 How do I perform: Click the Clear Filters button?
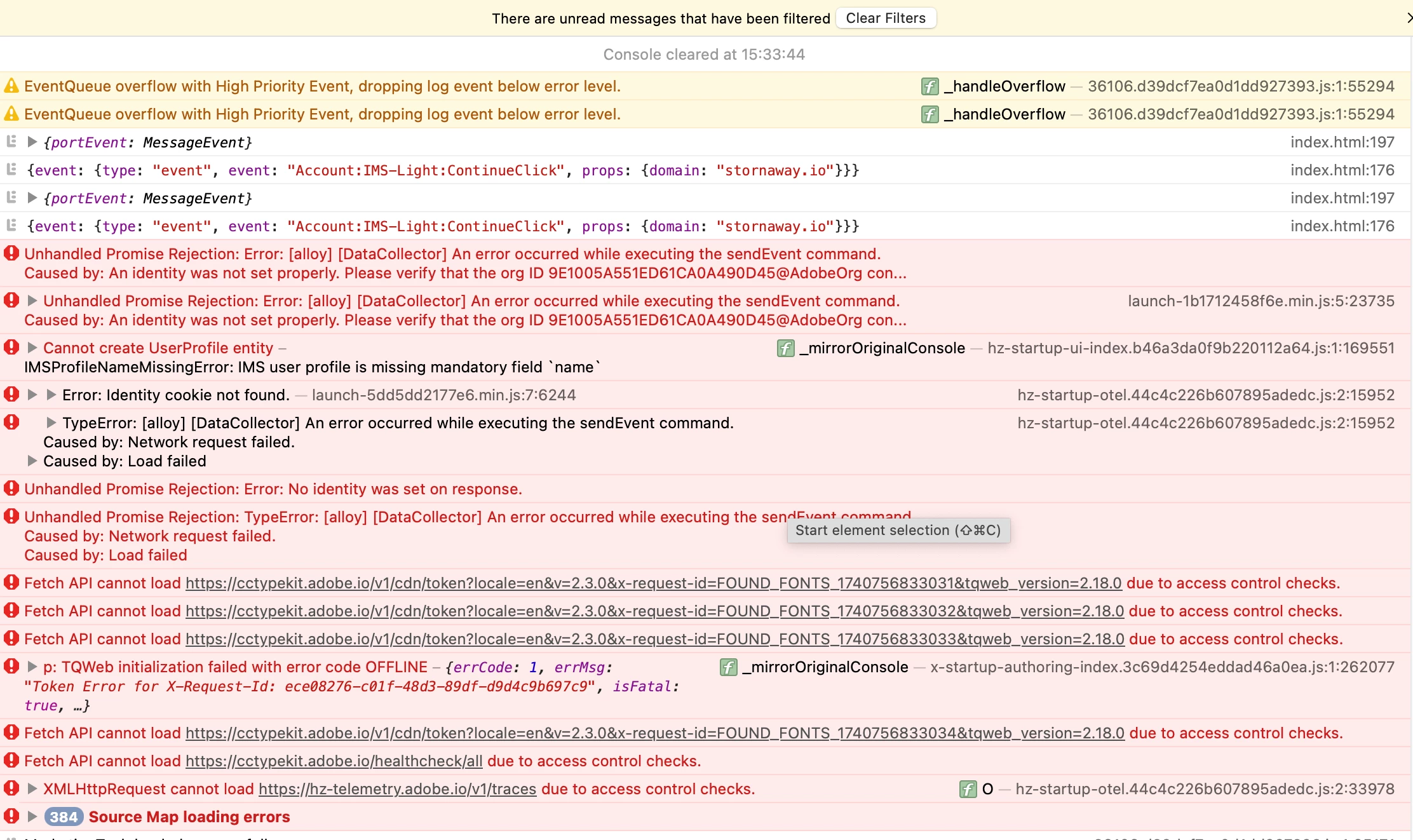click(x=885, y=18)
